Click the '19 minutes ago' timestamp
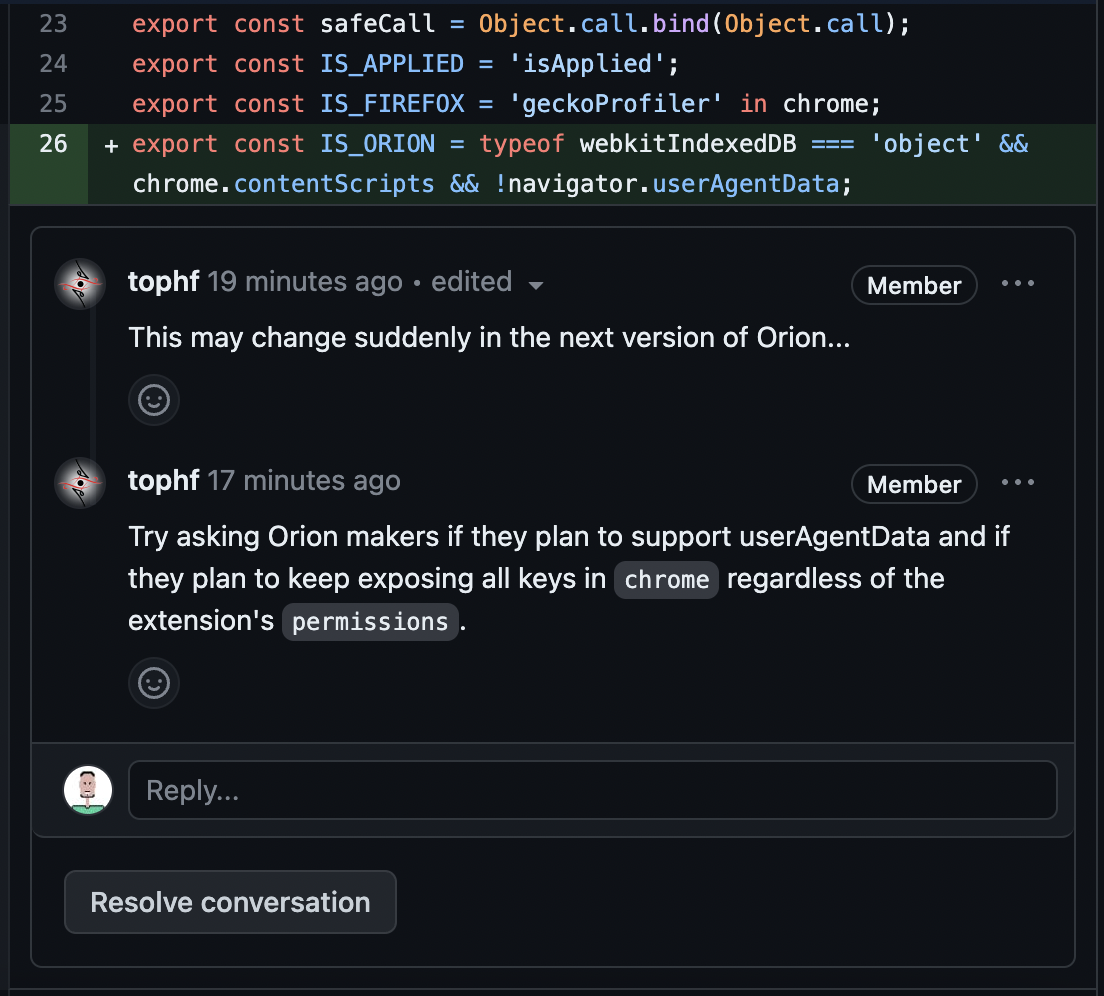This screenshot has height=996, width=1104. coord(305,282)
